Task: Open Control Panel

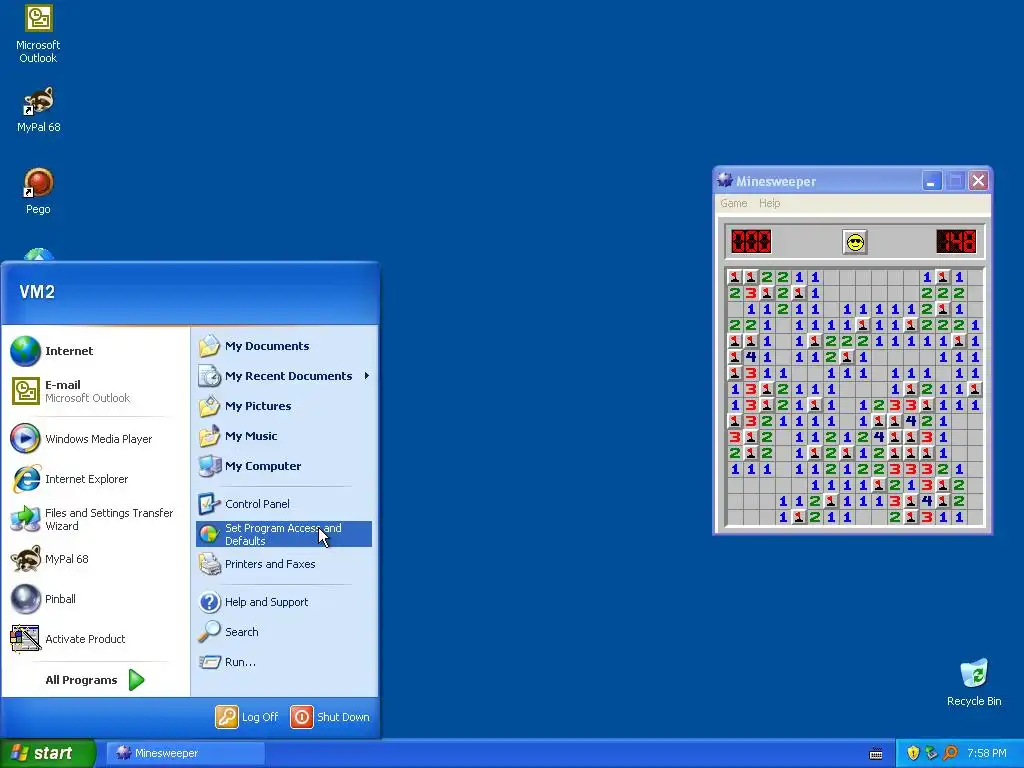Action: tap(283, 504)
